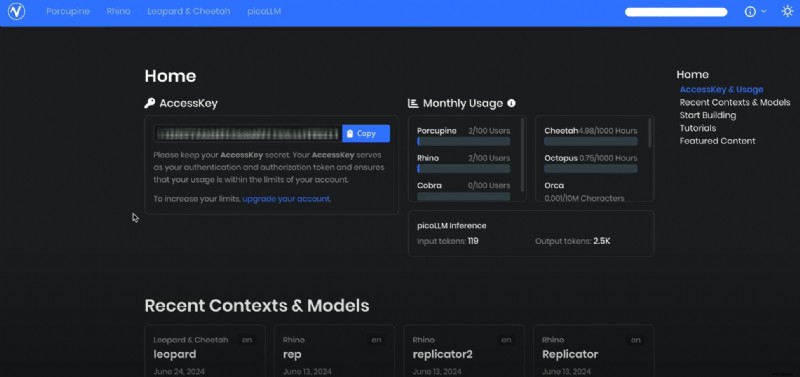The width and height of the screenshot is (800, 377).
Task: Toggle the light/dark theme sun icon
Action: click(x=787, y=11)
